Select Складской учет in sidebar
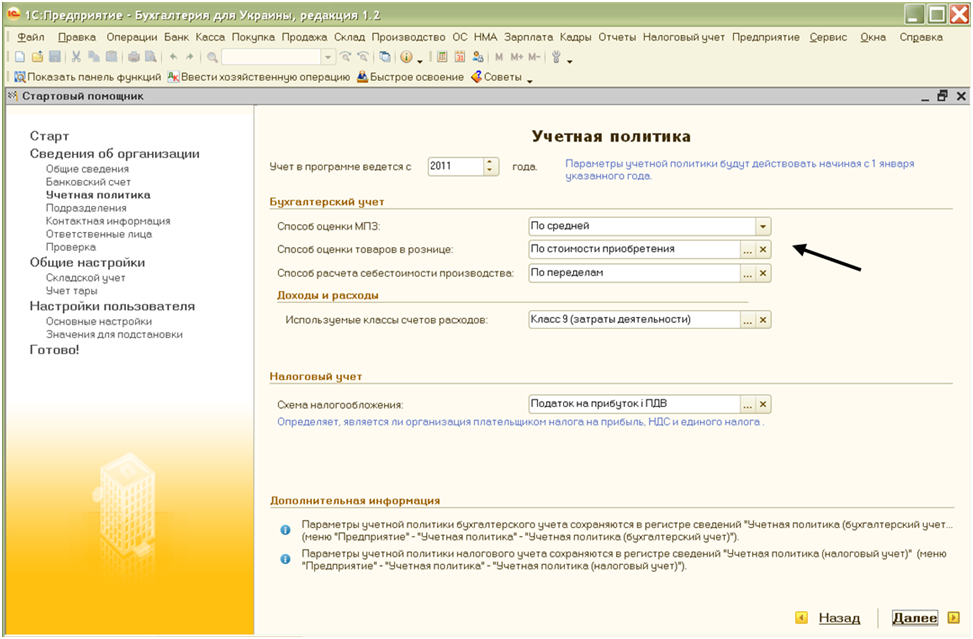Image resolution: width=973 pixels, height=639 pixels. click(x=86, y=277)
